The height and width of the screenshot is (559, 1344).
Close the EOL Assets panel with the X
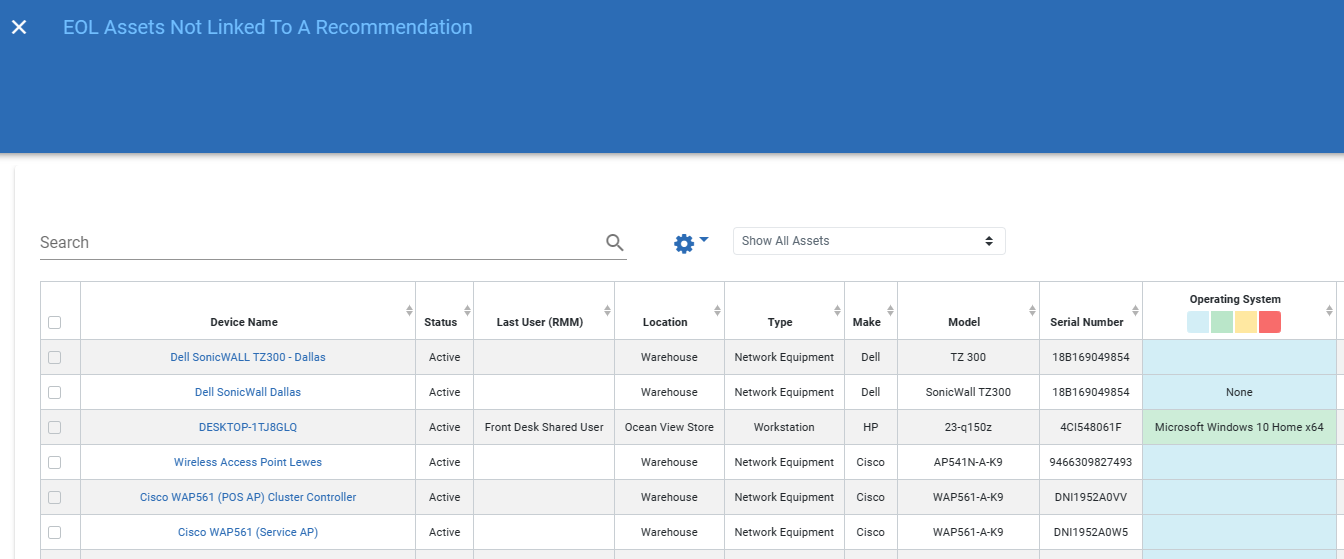tap(19, 27)
